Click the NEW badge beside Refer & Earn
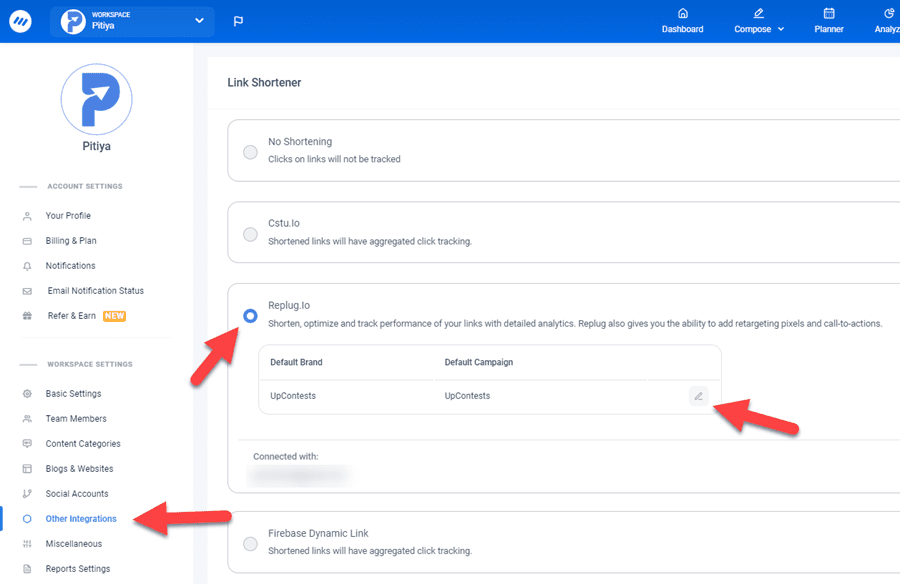Image resolution: width=900 pixels, height=584 pixels. click(114, 316)
